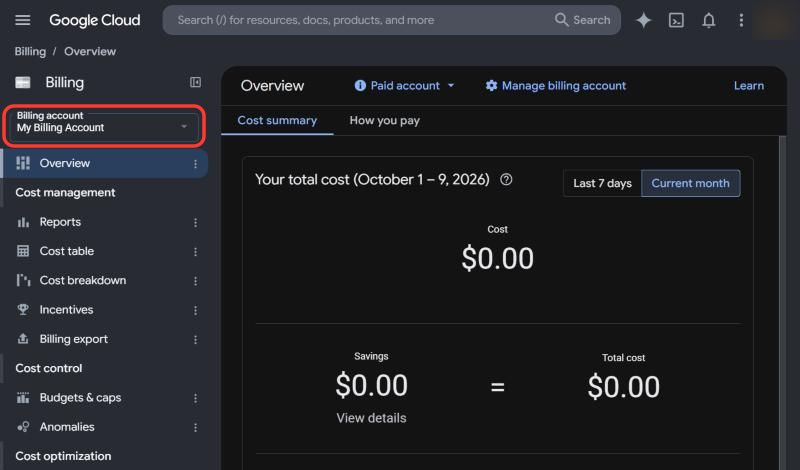The width and height of the screenshot is (800, 470).
Task: Click View details under Savings
Action: coord(371,418)
